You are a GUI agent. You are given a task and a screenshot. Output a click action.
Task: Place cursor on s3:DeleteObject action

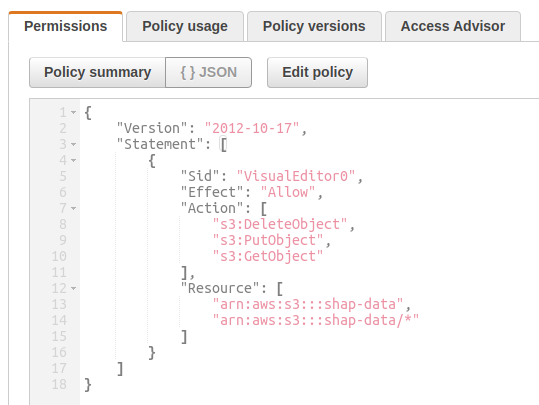coord(280,224)
